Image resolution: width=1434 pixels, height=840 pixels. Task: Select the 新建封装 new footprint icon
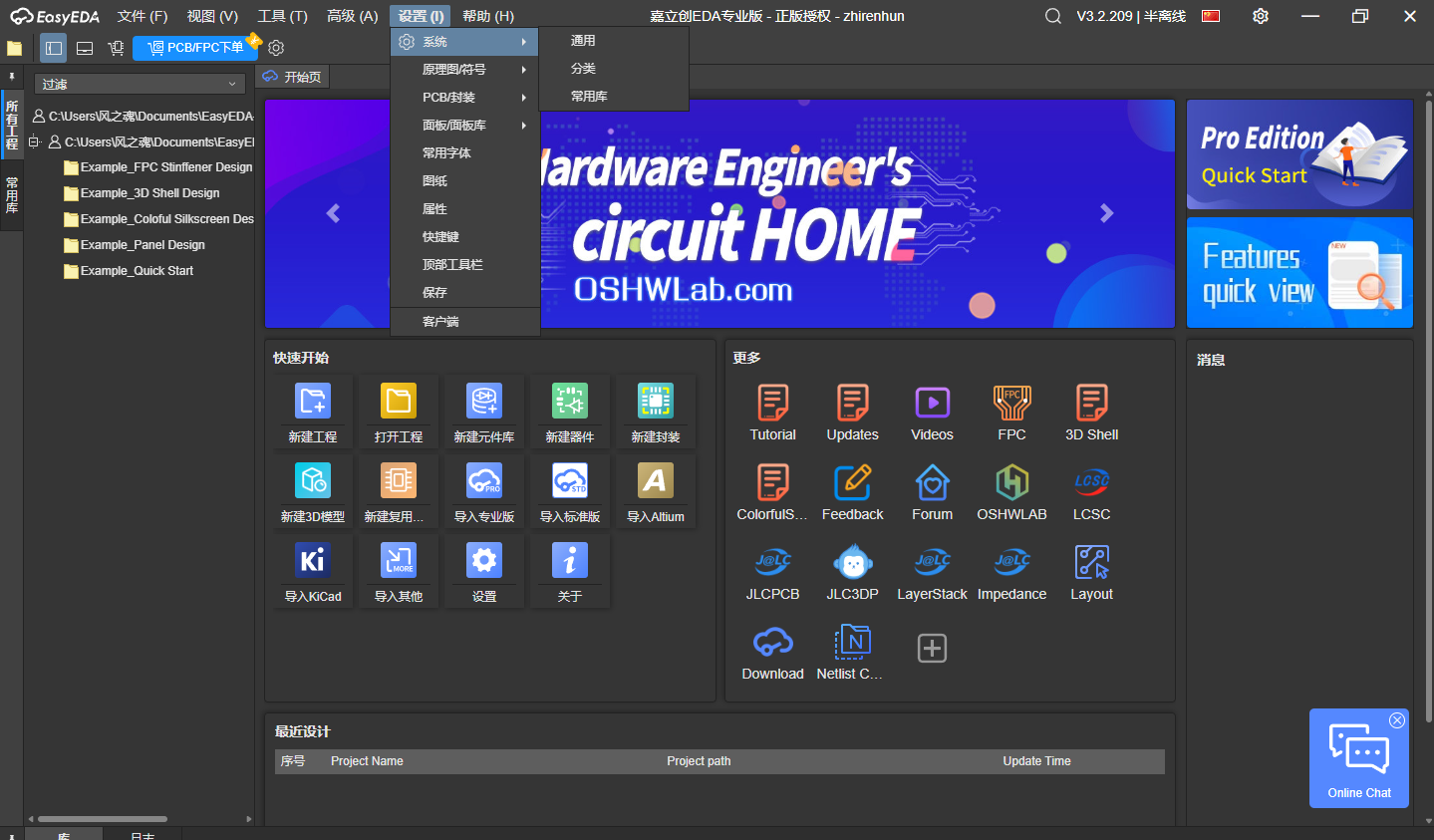point(656,401)
